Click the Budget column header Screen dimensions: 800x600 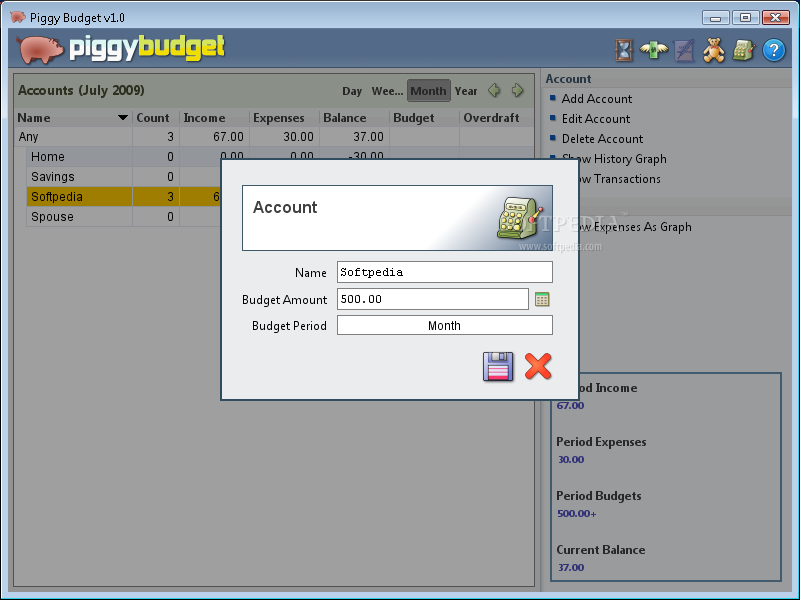424,118
